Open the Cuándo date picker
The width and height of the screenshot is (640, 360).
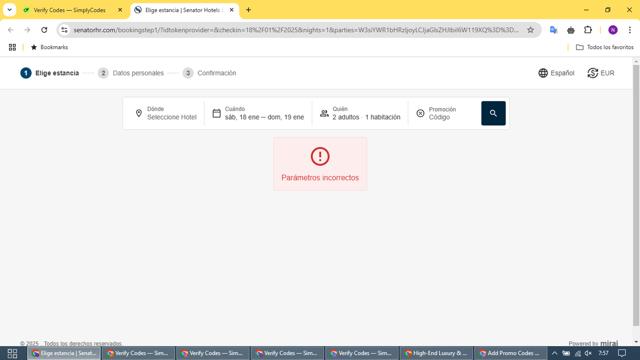[x=258, y=113]
